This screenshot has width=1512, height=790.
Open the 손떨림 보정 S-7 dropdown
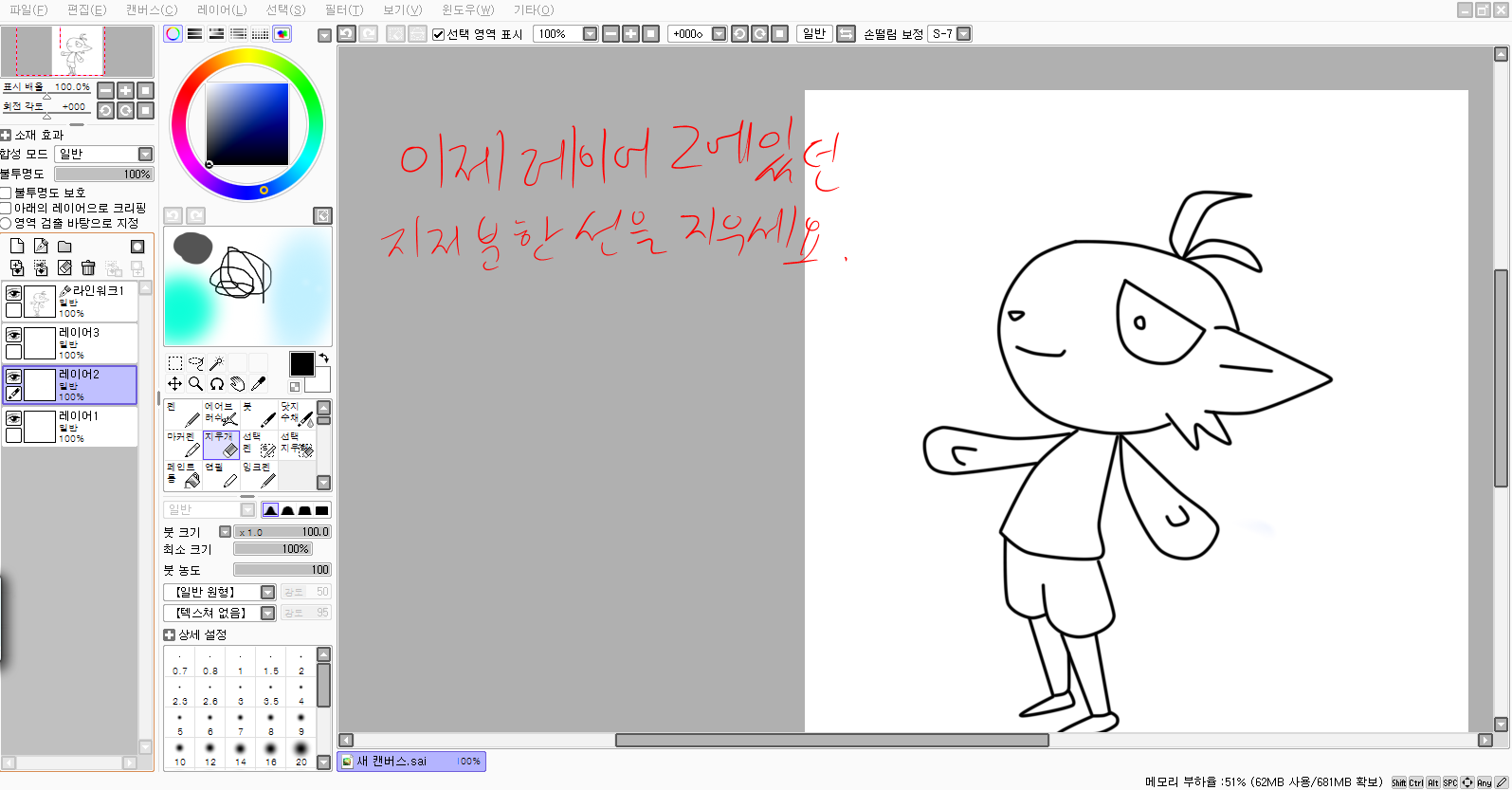click(x=964, y=34)
